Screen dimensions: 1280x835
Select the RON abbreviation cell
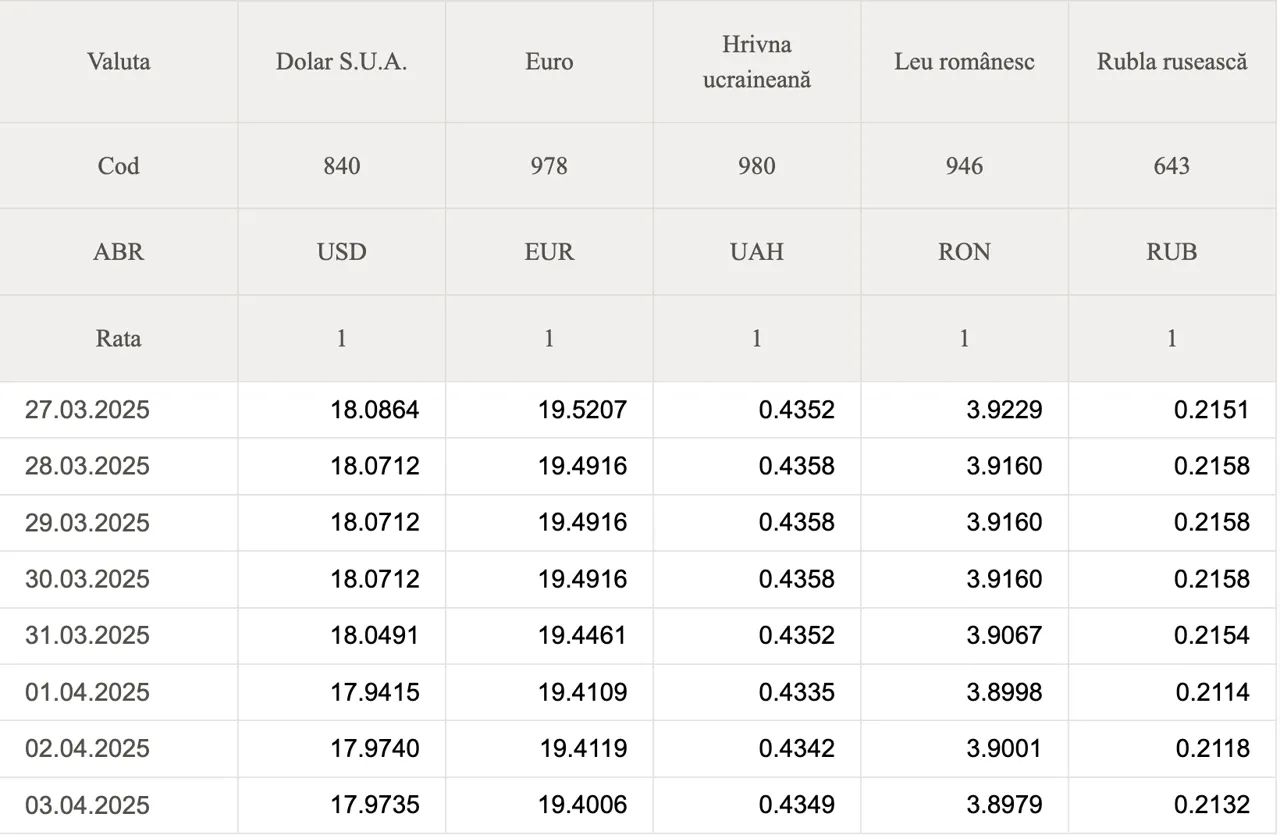coord(964,252)
